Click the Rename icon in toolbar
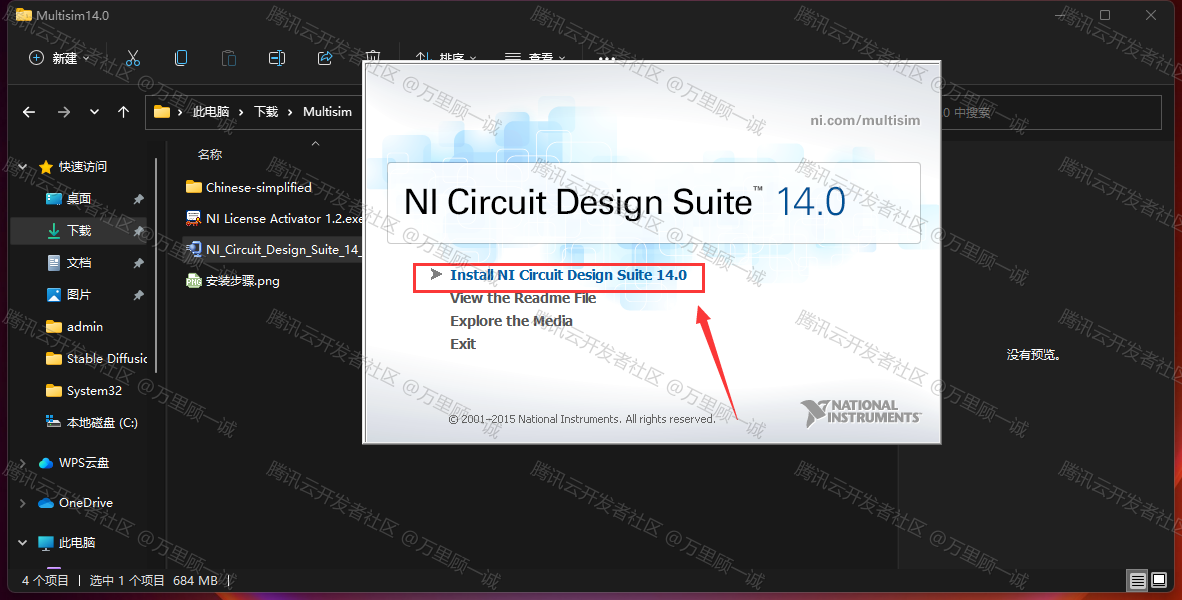This screenshot has width=1182, height=600. coord(277,58)
